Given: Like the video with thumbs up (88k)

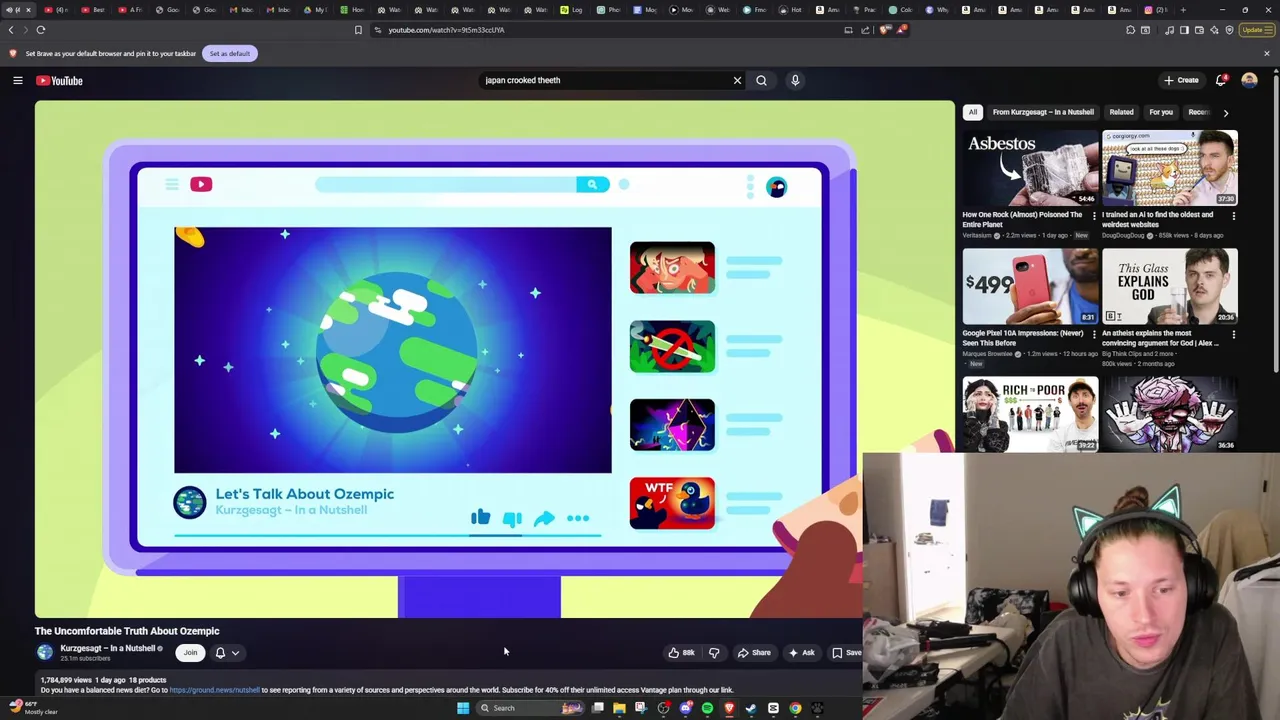Looking at the screenshot, I should pos(682,653).
